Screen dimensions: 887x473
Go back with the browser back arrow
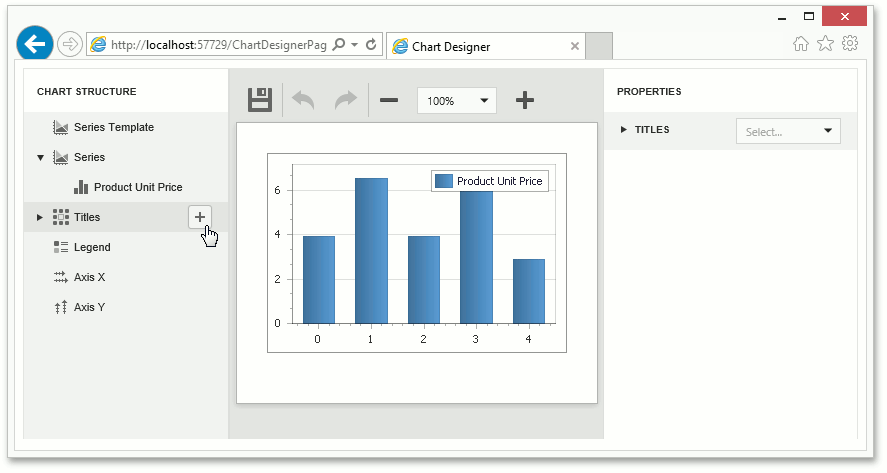tap(35, 44)
